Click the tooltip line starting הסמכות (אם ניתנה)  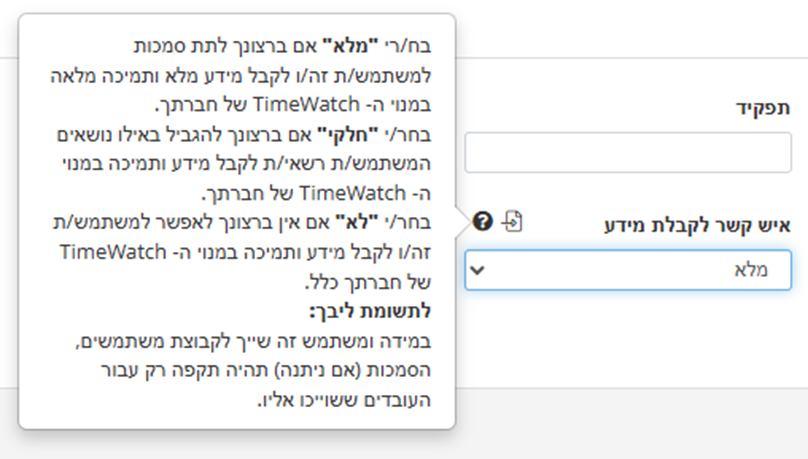(x=265, y=370)
